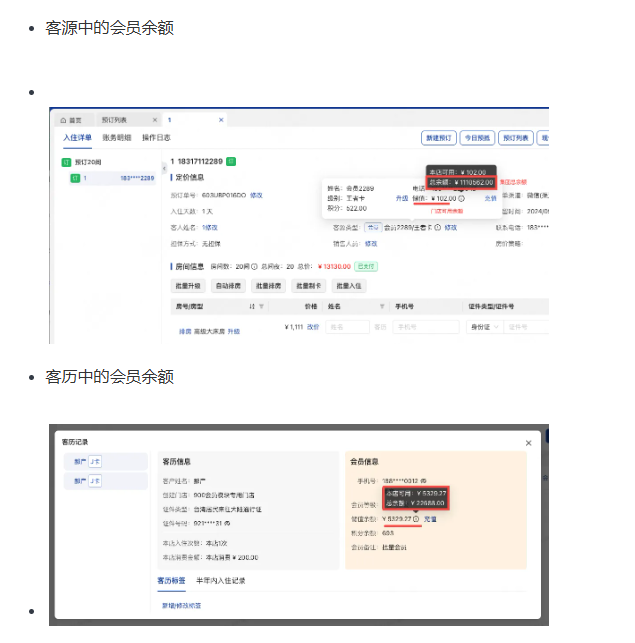
Task: Collapse the left sidebar with the arrow handle
Action: click(x=164, y=168)
